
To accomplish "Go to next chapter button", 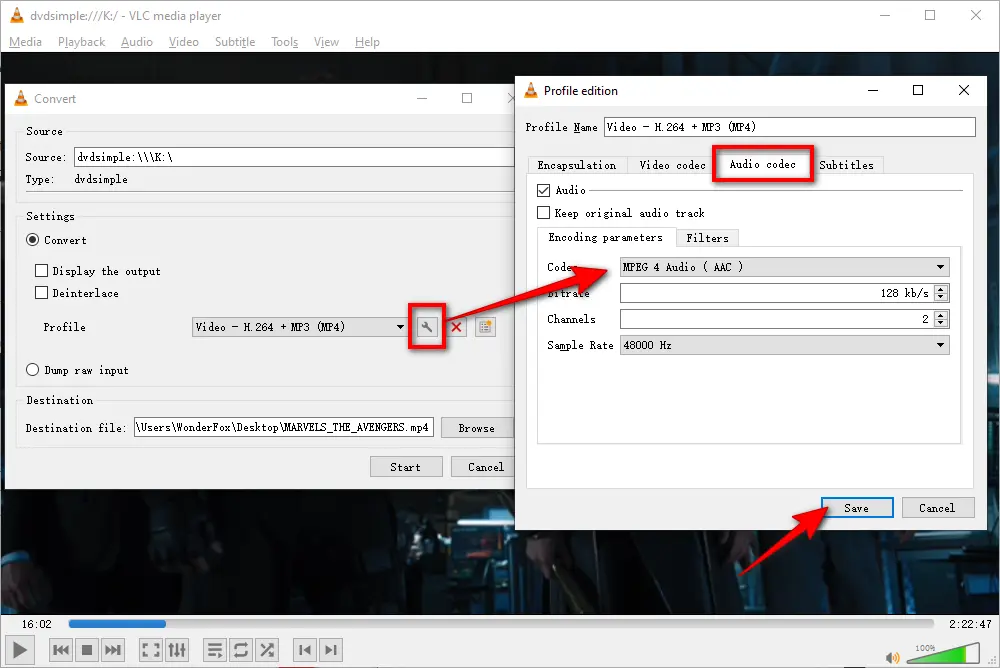I will 330,650.
